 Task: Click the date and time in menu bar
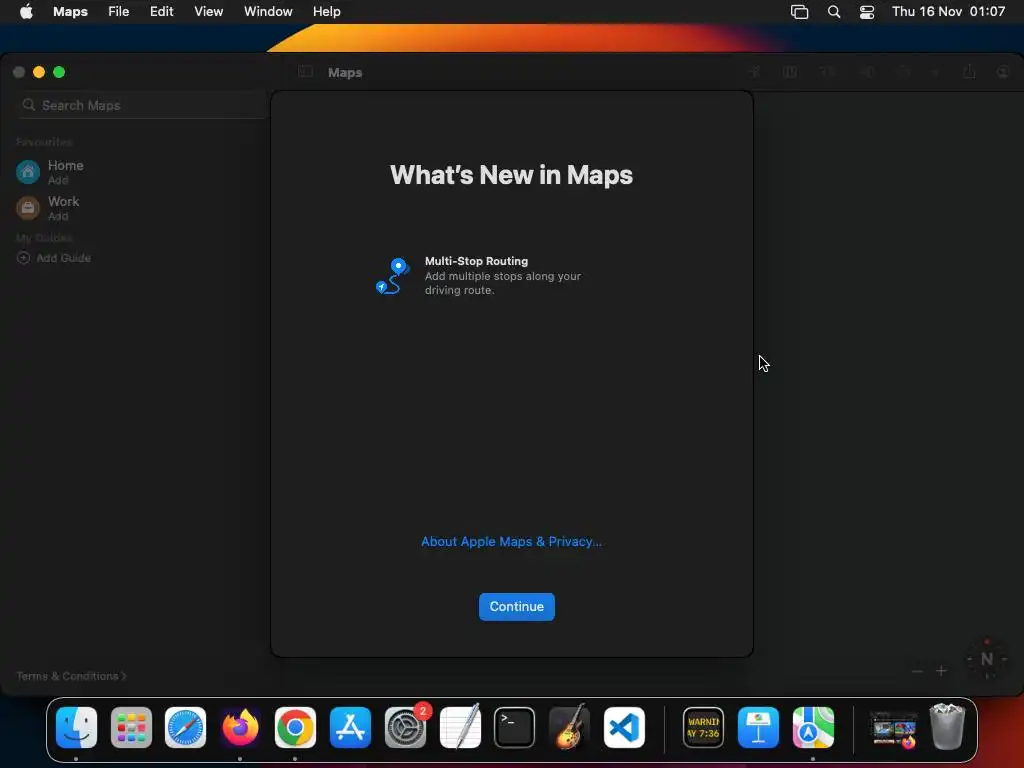948,12
